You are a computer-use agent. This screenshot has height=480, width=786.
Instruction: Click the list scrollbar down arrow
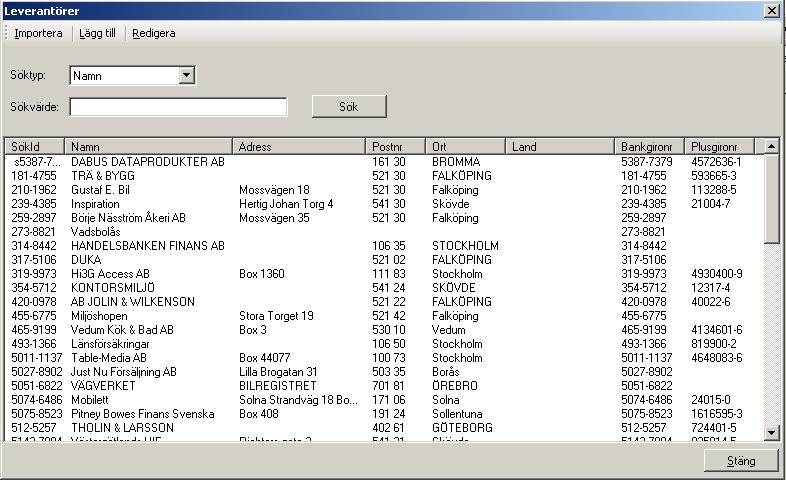771,432
